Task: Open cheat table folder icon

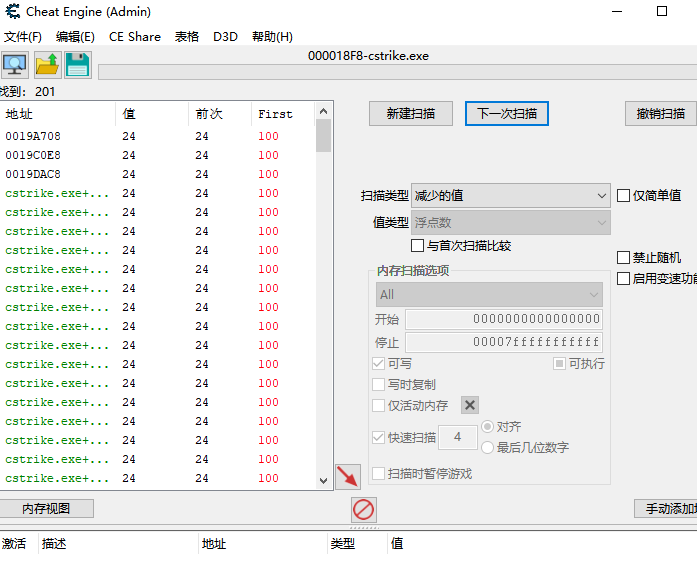Action: point(47,65)
